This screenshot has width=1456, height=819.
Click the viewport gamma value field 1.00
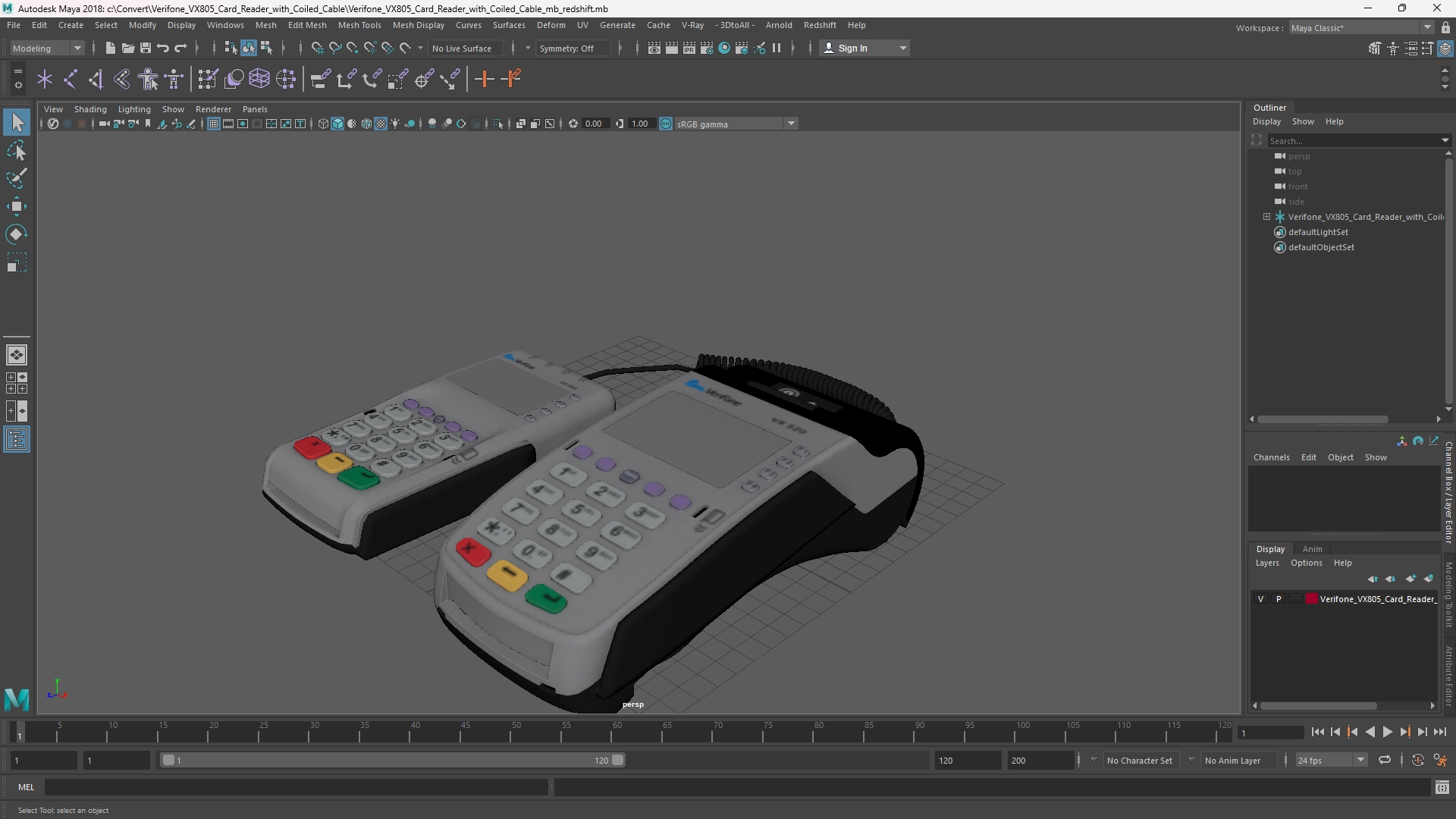tap(641, 124)
